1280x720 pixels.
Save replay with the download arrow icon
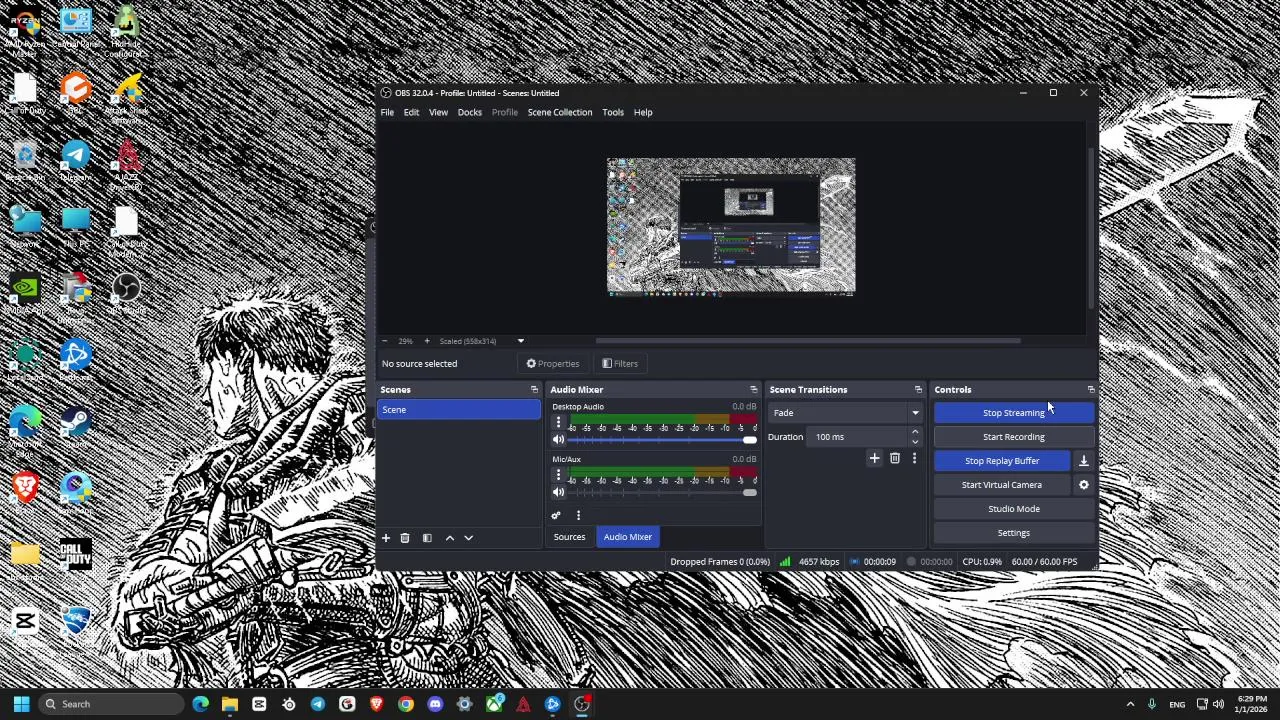tap(1083, 461)
